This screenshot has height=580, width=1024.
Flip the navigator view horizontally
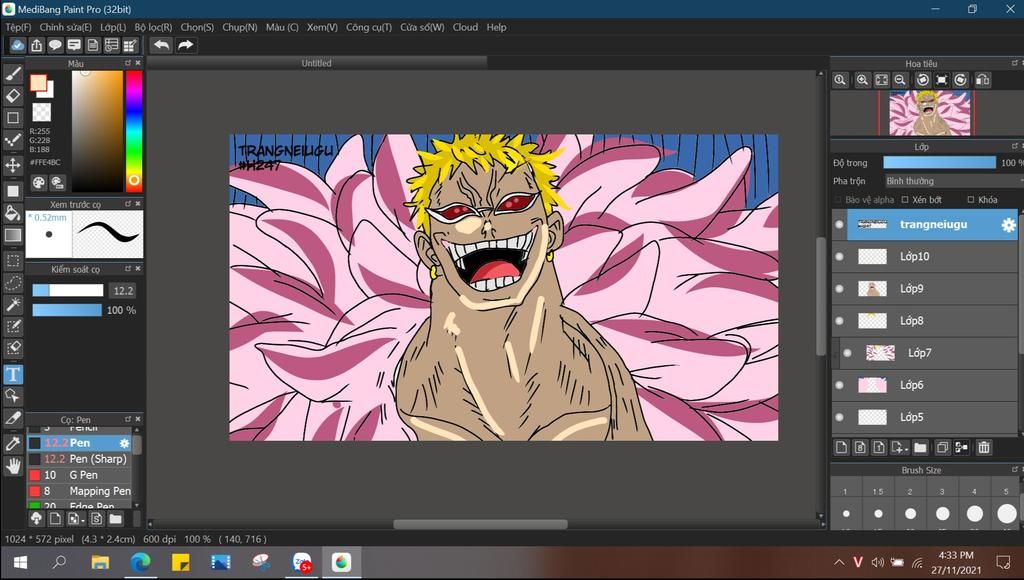982,80
